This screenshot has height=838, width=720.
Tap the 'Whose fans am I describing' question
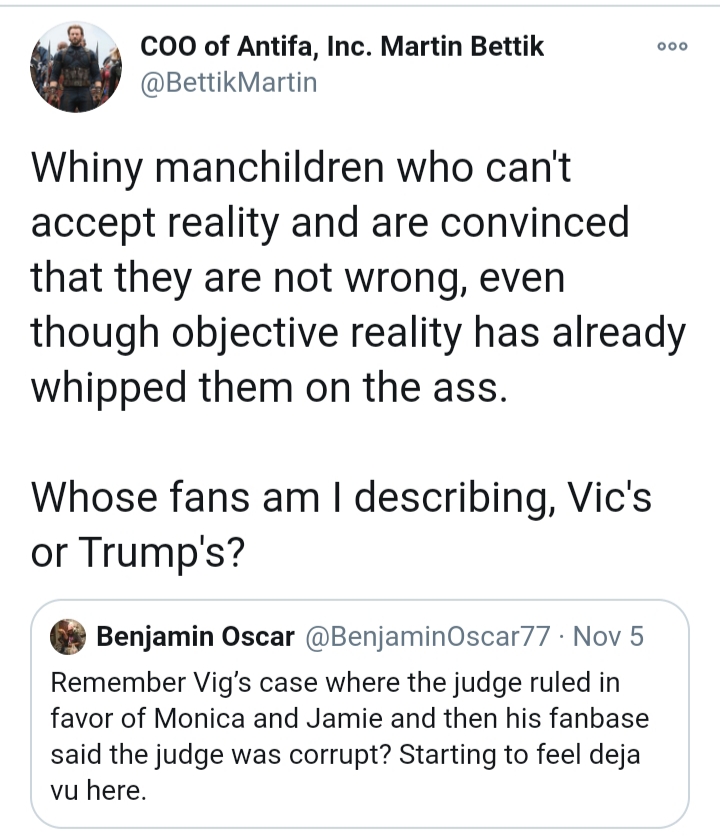(x=341, y=498)
